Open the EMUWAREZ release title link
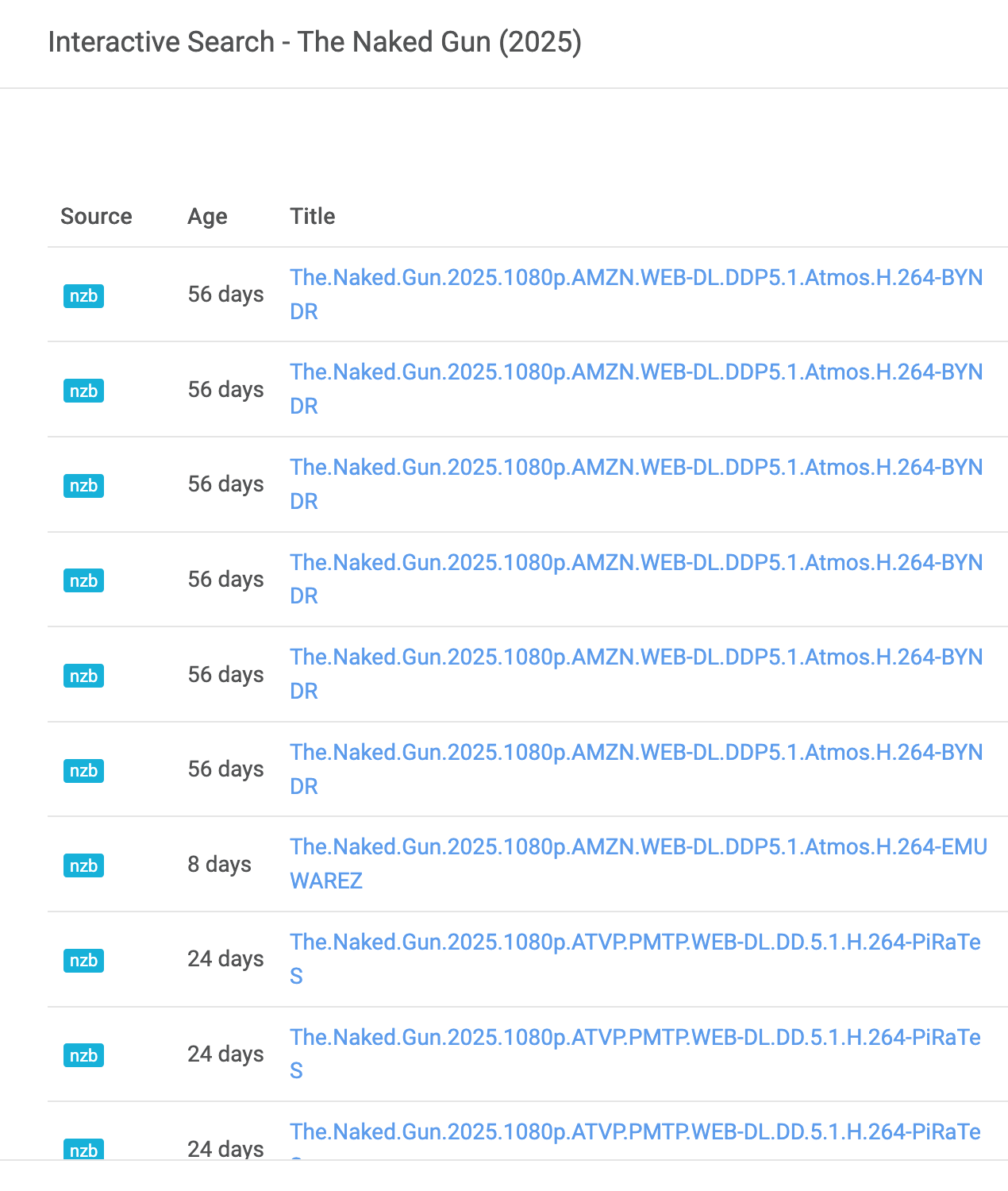 639,864
